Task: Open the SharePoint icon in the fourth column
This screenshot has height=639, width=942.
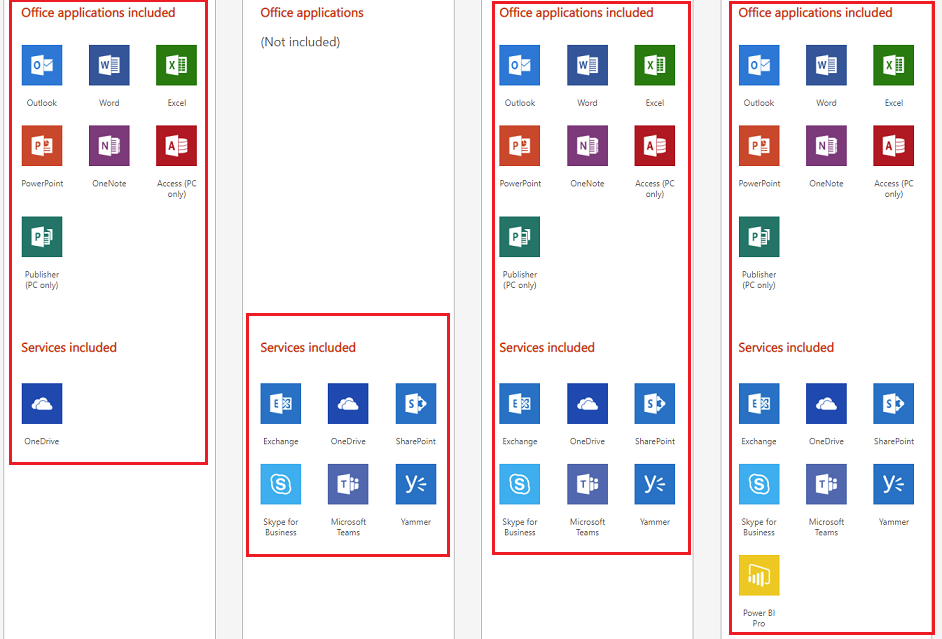Action: [x=893, y=404]
